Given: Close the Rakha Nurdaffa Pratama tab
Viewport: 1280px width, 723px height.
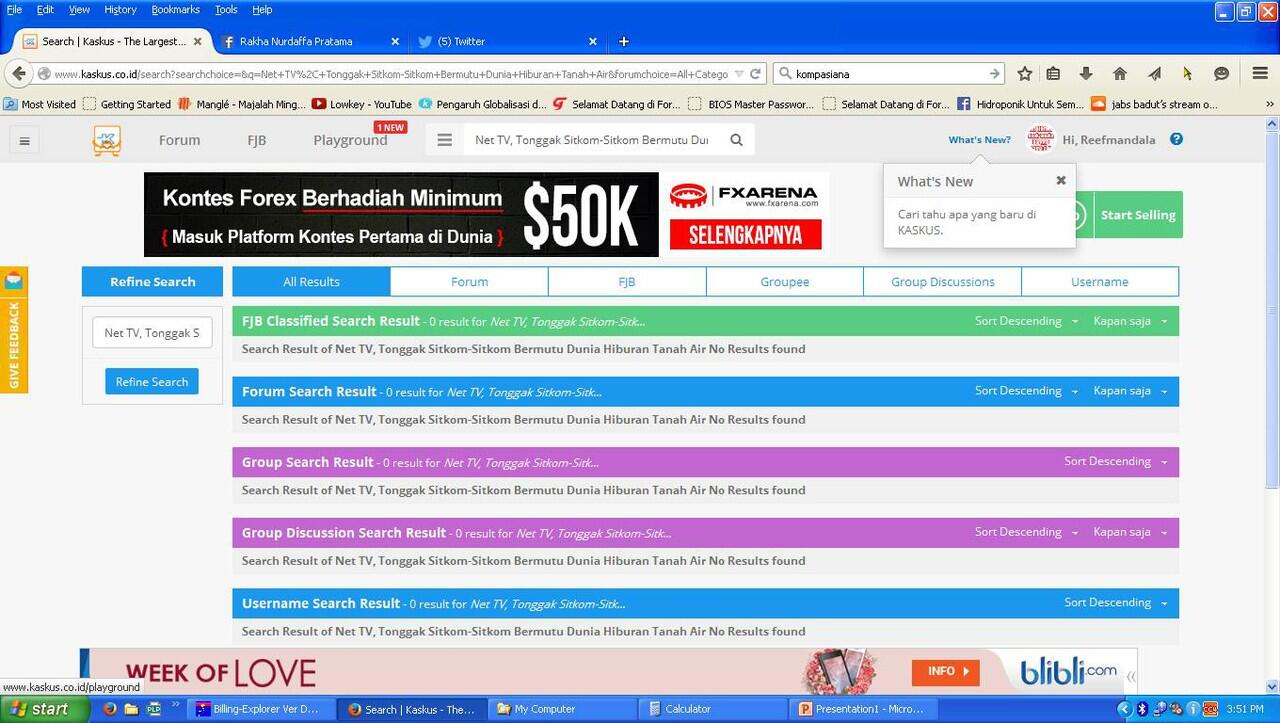Looking at the screenshot, I should click(395, 41).
